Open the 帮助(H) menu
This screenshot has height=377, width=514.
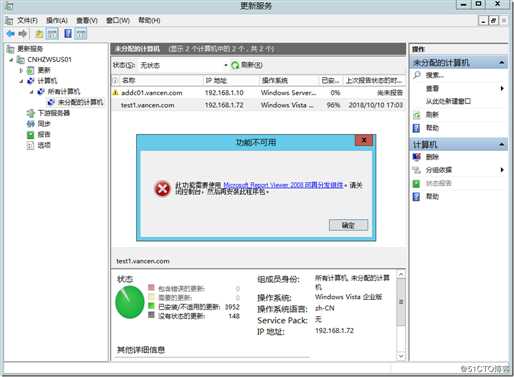[x=149, y=21]
